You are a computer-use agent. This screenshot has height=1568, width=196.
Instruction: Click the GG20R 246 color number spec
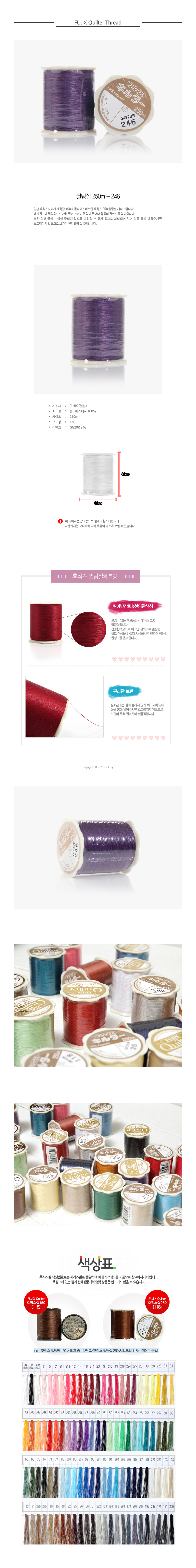pos(78,427)
